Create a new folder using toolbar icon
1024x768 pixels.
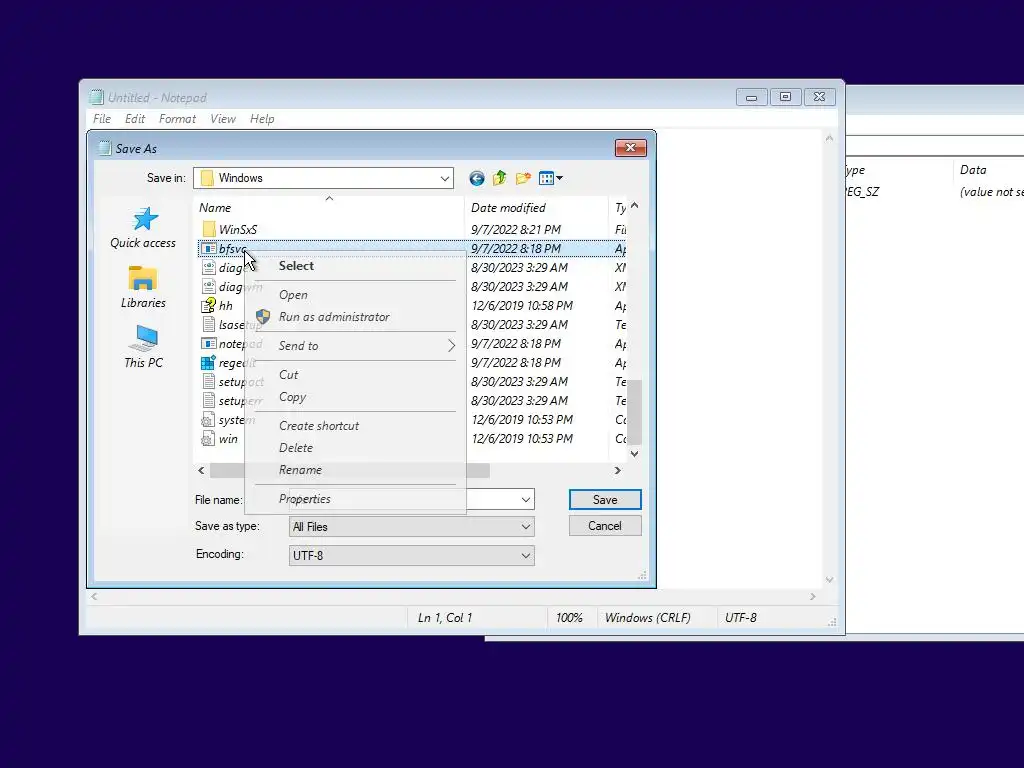[x=523, y=178]
